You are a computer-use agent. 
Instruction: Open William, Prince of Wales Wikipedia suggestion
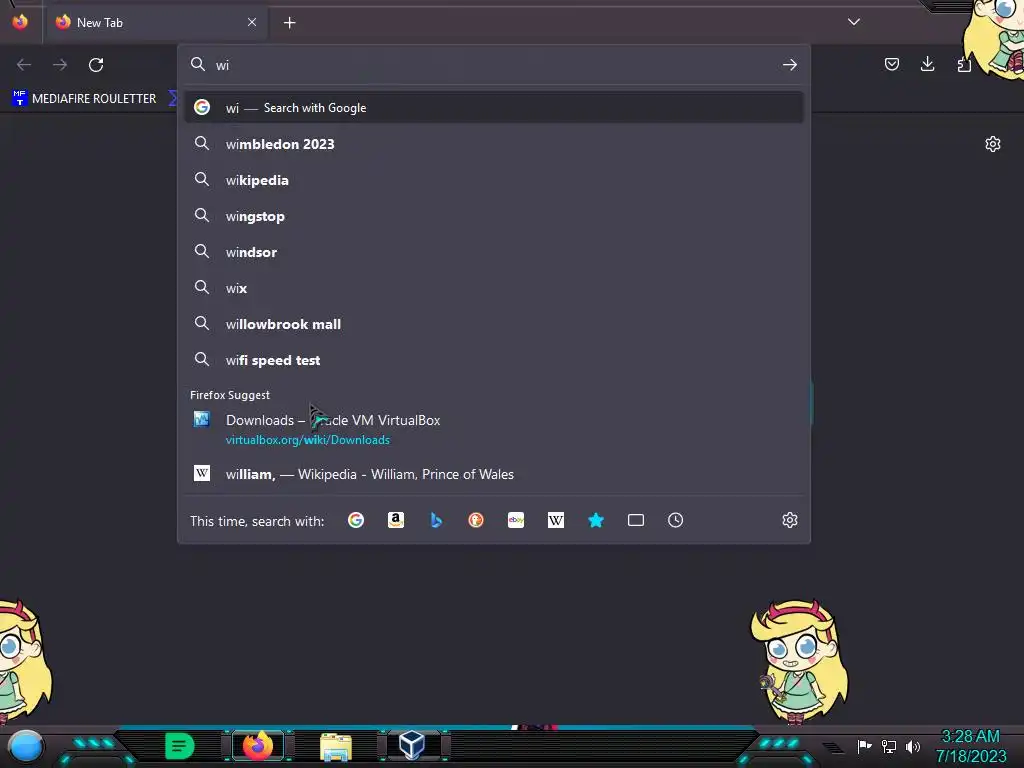pos(494,474)
